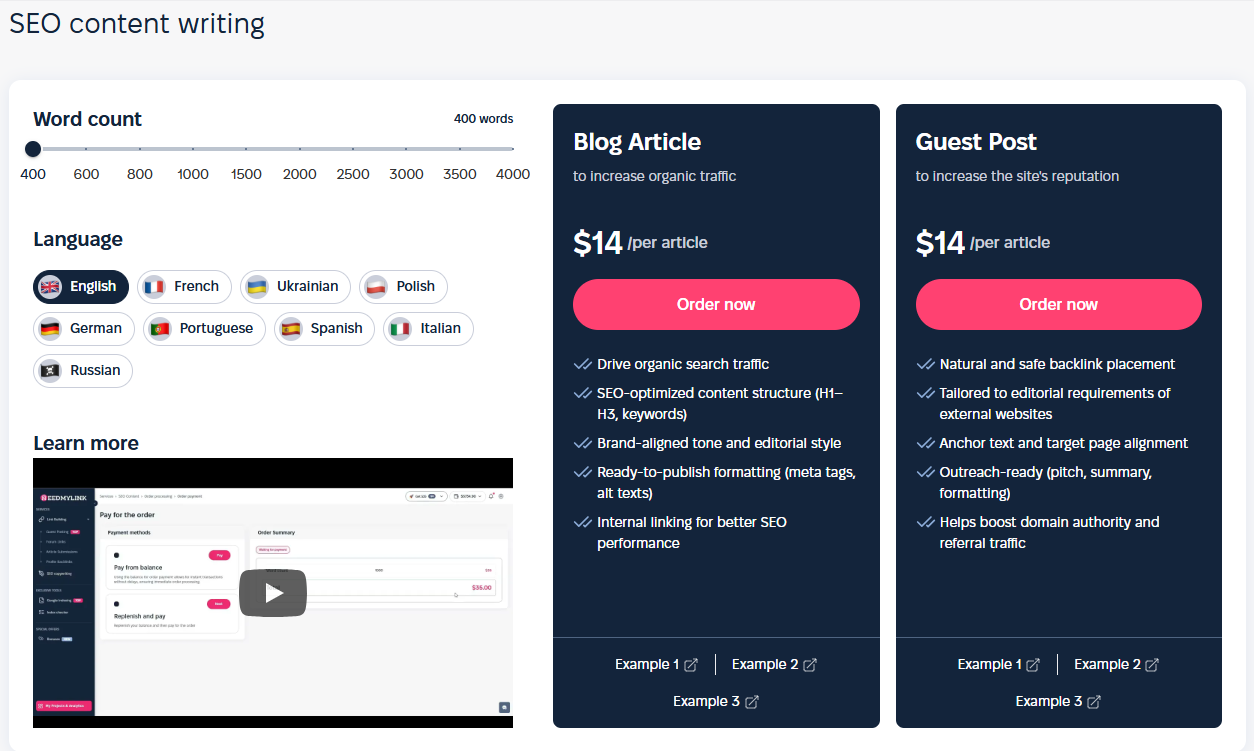Select Polish language option
The width and height of the screenshot is (1254, 751).
coord(403,287)
